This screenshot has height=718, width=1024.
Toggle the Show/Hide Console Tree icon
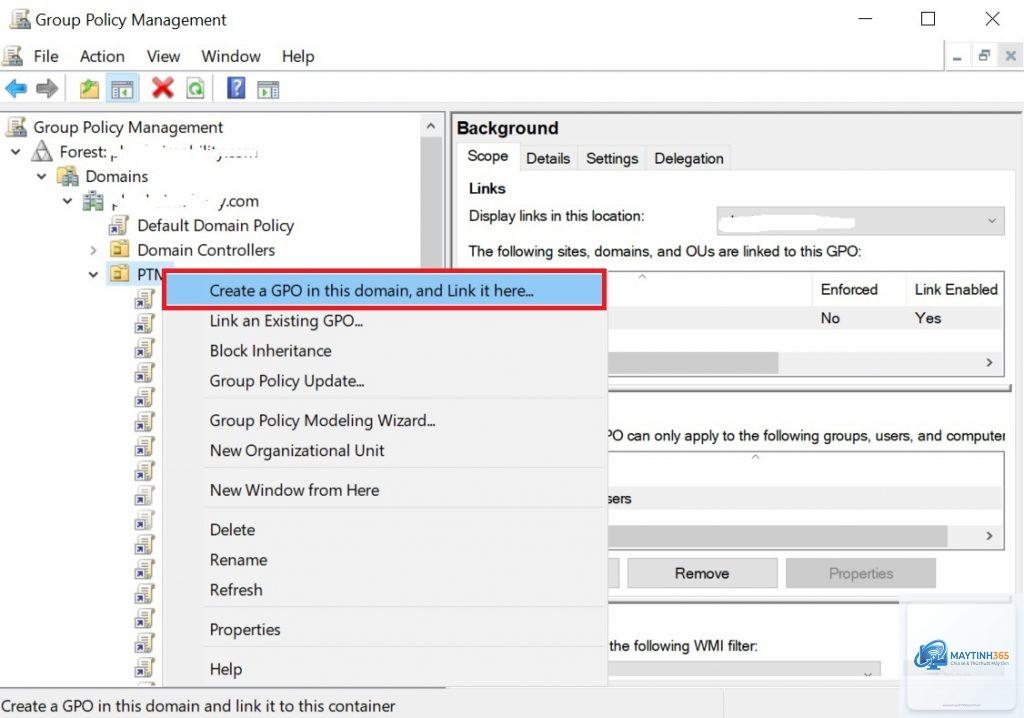122,88
